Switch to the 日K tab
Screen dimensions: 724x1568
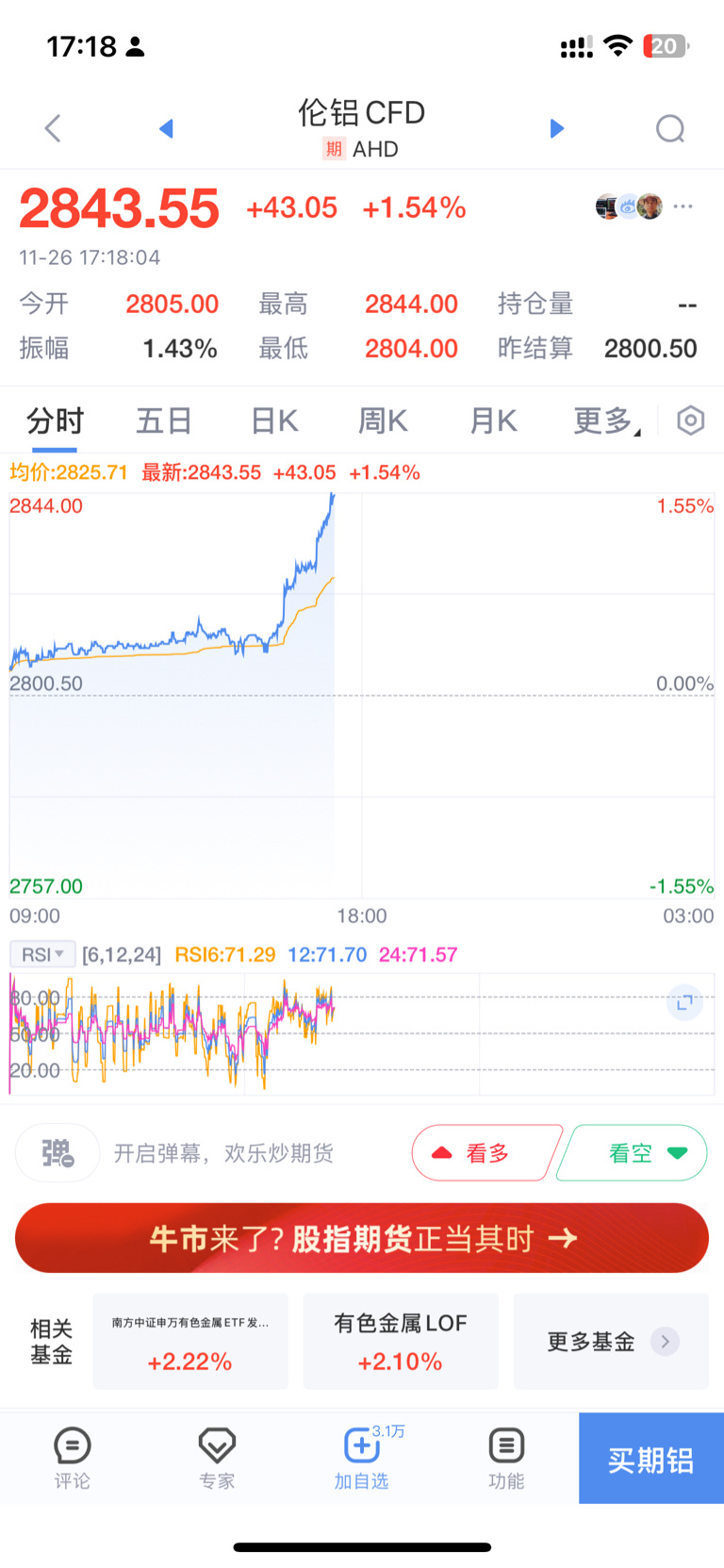[274, 421]
